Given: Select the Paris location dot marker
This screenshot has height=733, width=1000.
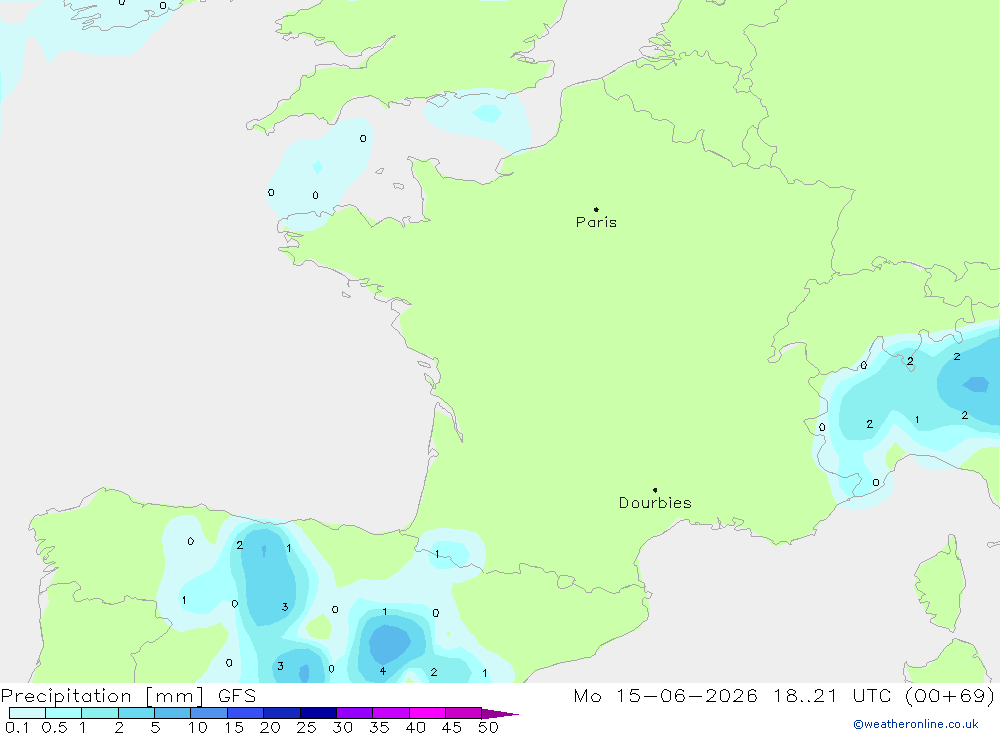Looking at the screenshot, I should 596,209.
